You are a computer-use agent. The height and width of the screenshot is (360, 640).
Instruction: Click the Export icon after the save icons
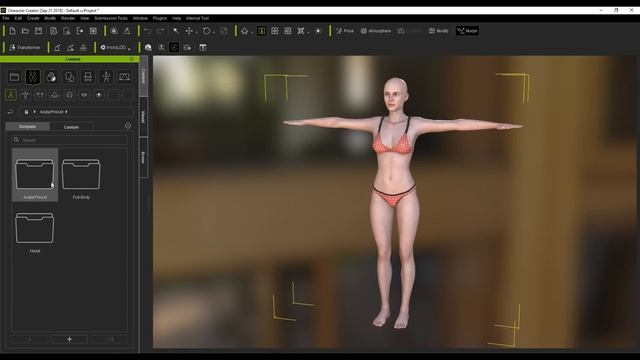tap(80, 31)
